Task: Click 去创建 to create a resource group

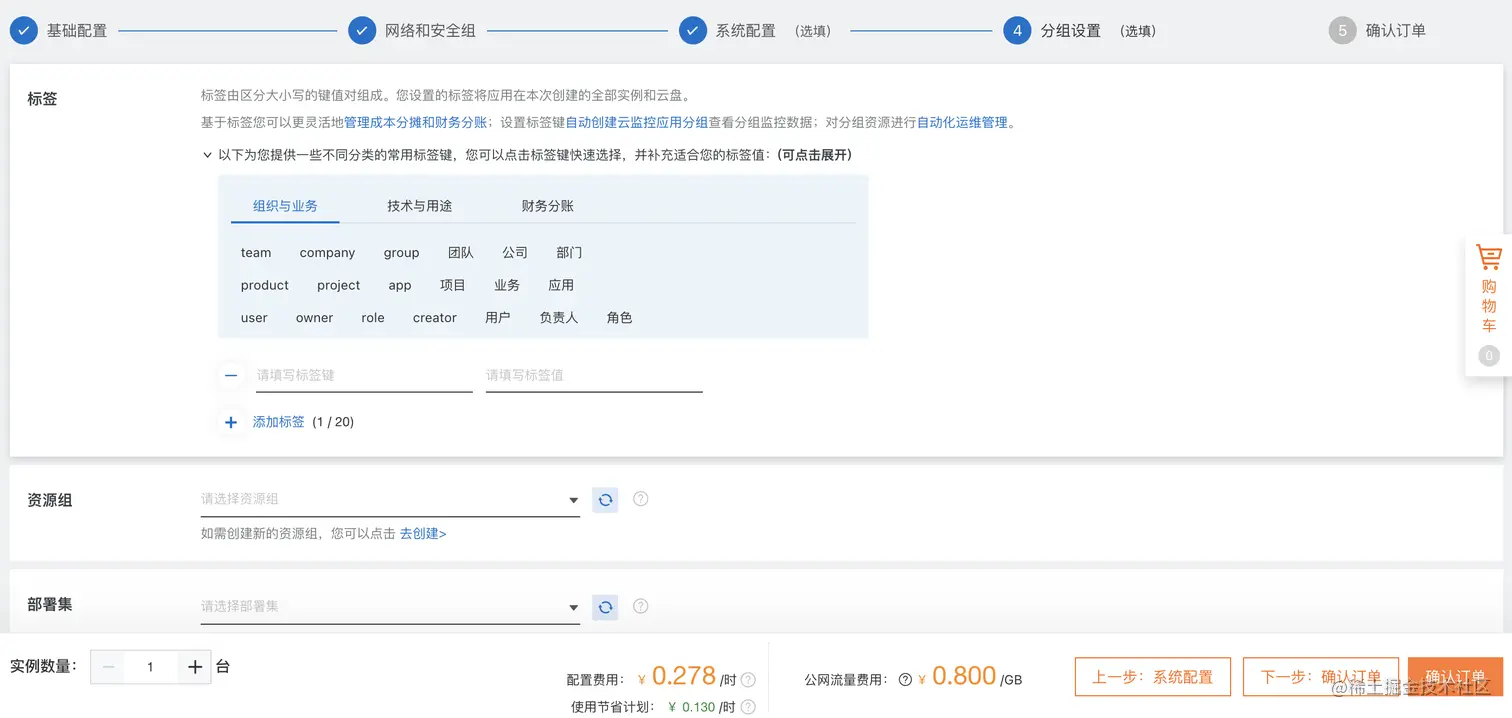Action: 424,533
